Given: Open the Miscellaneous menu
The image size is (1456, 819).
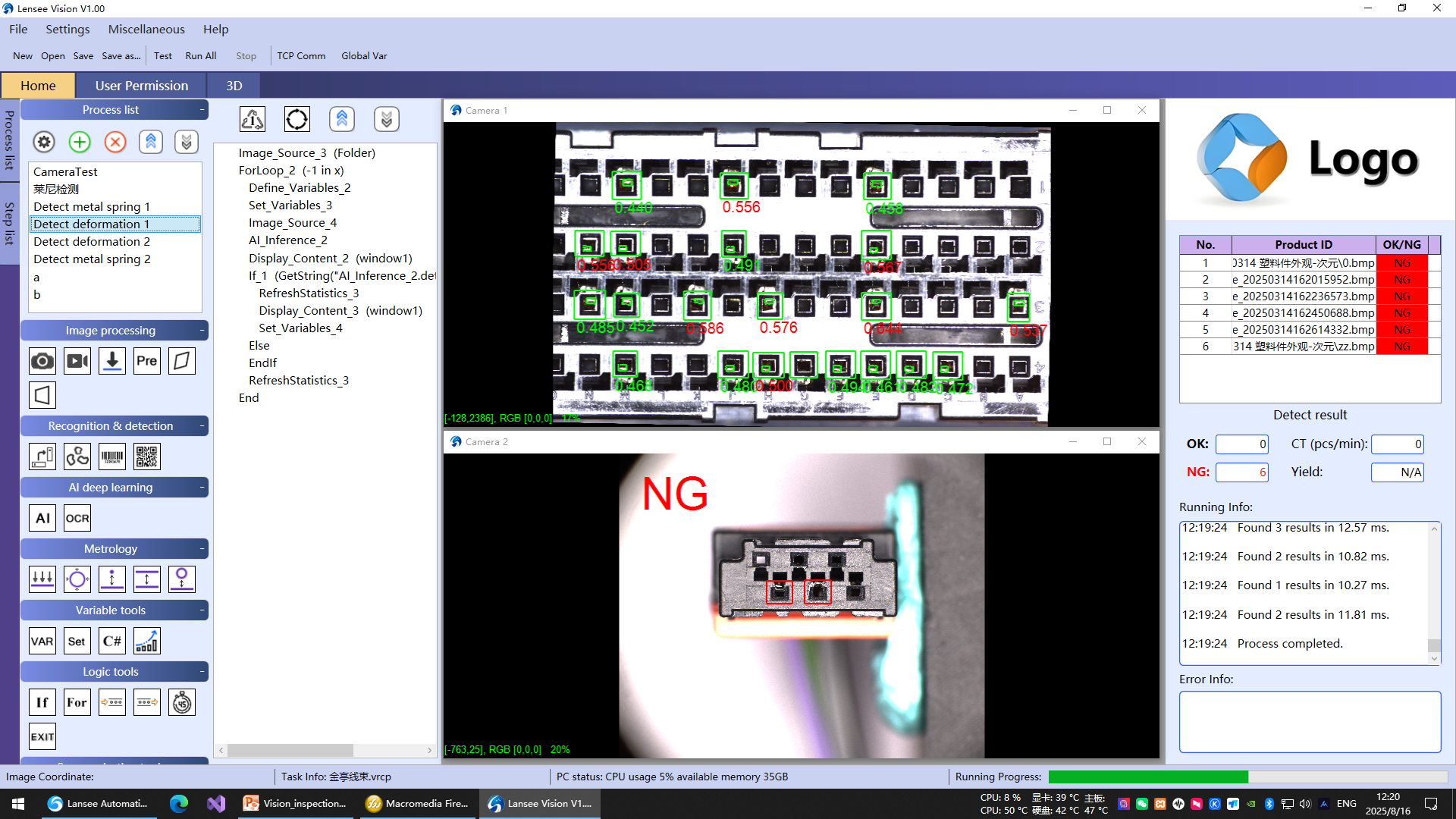Looking at the screenshot, I should [x=146, y=29].
